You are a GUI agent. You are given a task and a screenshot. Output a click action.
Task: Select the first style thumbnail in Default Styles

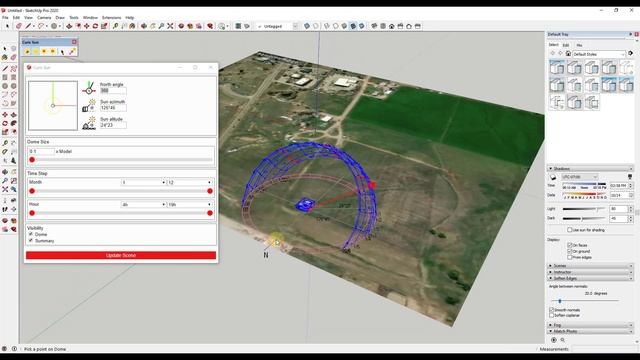pyautogui.click(x=556, y=67)
